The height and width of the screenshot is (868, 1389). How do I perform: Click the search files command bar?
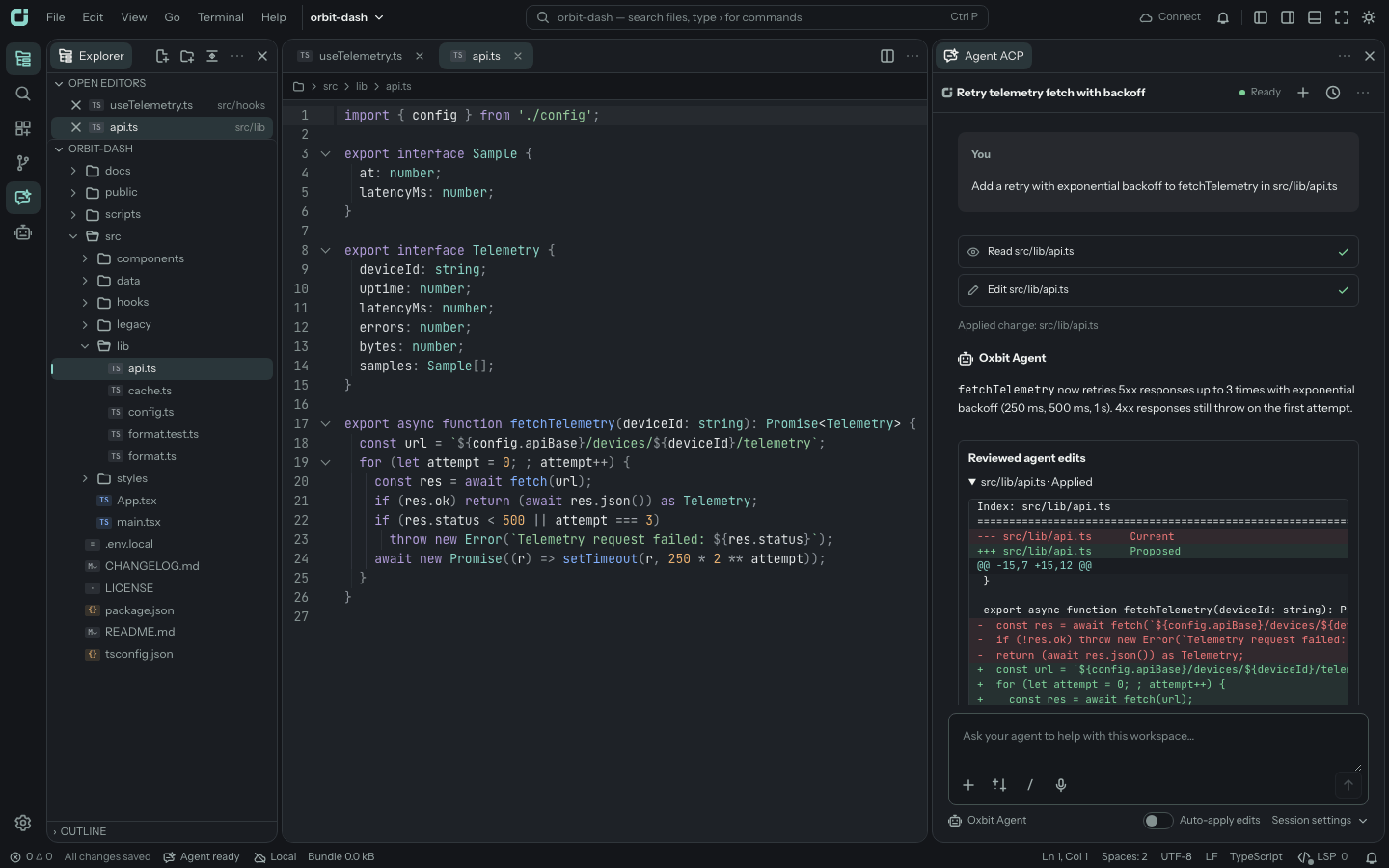click(757, 17)
